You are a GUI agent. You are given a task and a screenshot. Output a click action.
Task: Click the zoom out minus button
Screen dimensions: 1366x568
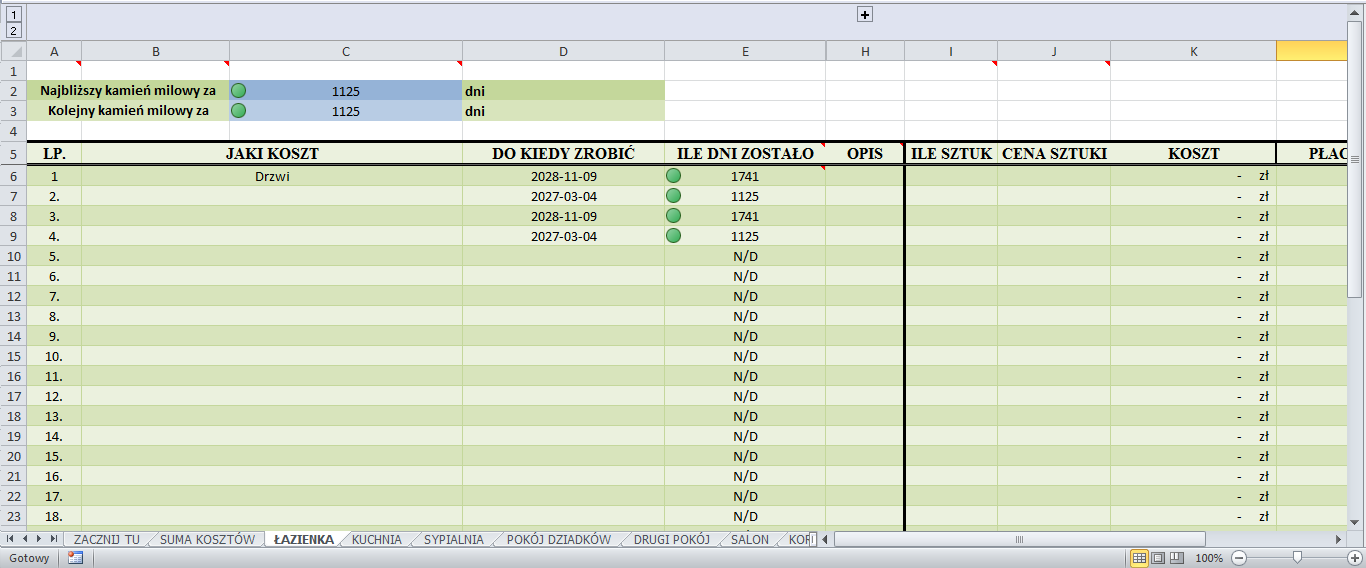point(1239,558)
